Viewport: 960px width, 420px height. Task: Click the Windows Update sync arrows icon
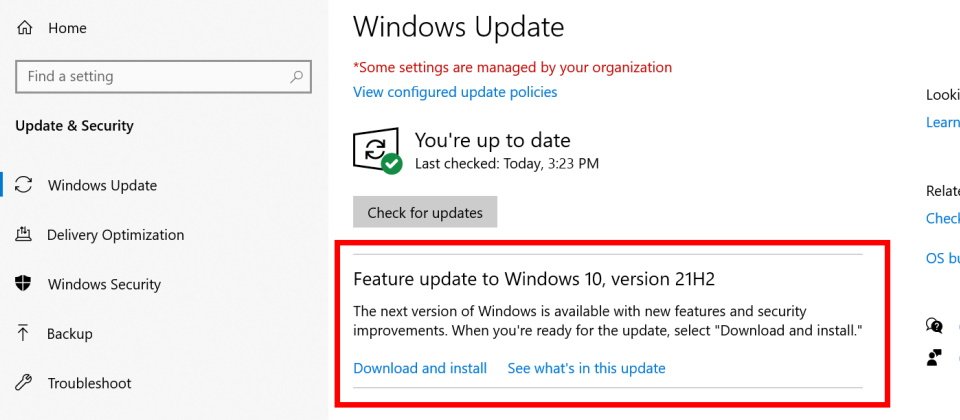(23, 185)
